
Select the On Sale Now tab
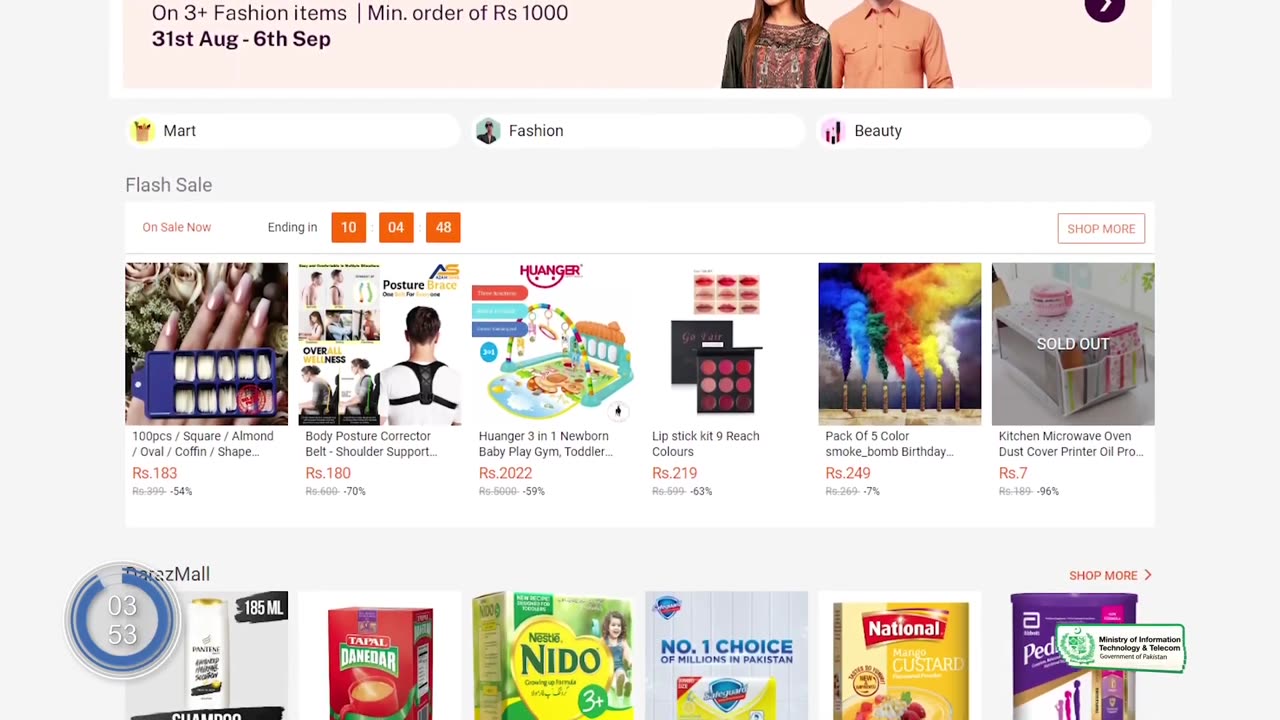point(177,227)
